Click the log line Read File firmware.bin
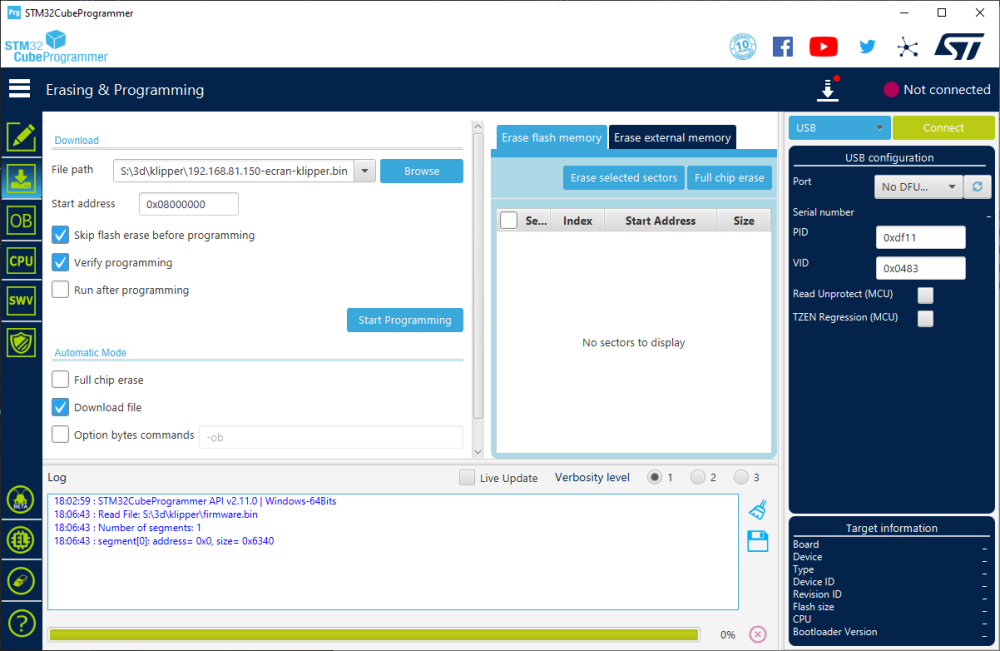The image size is (1000, 651). click(x=156, y=515)
